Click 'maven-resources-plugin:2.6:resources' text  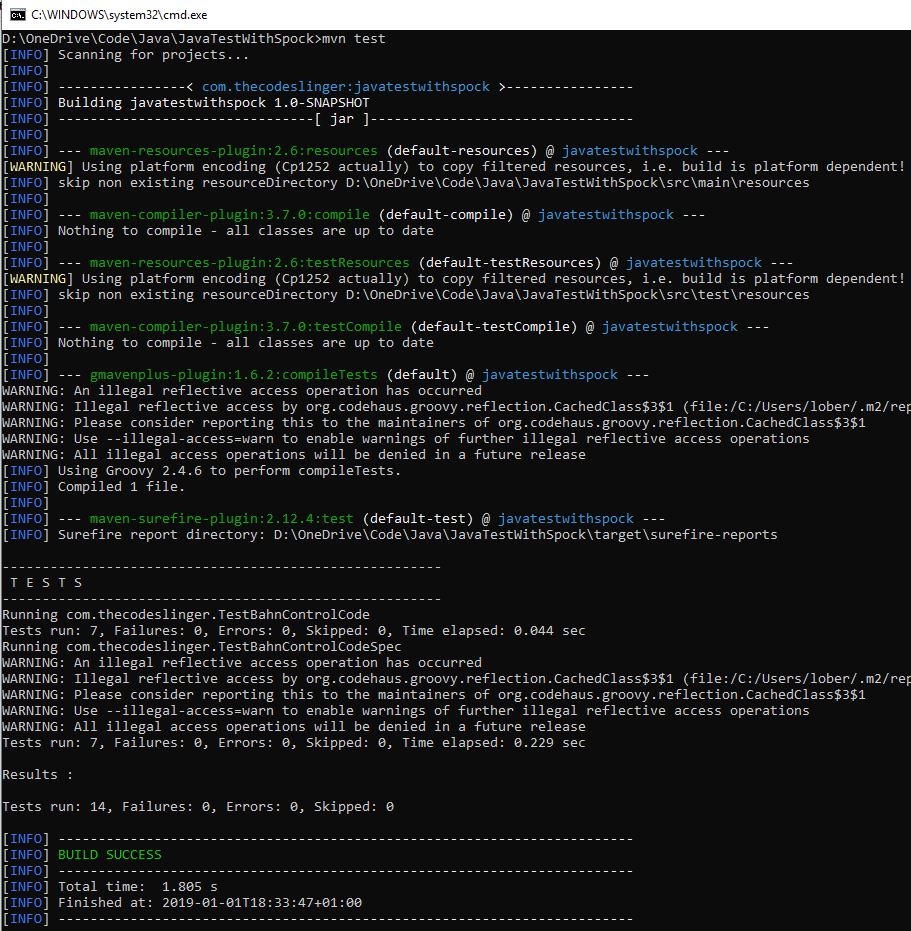(233, 151)
